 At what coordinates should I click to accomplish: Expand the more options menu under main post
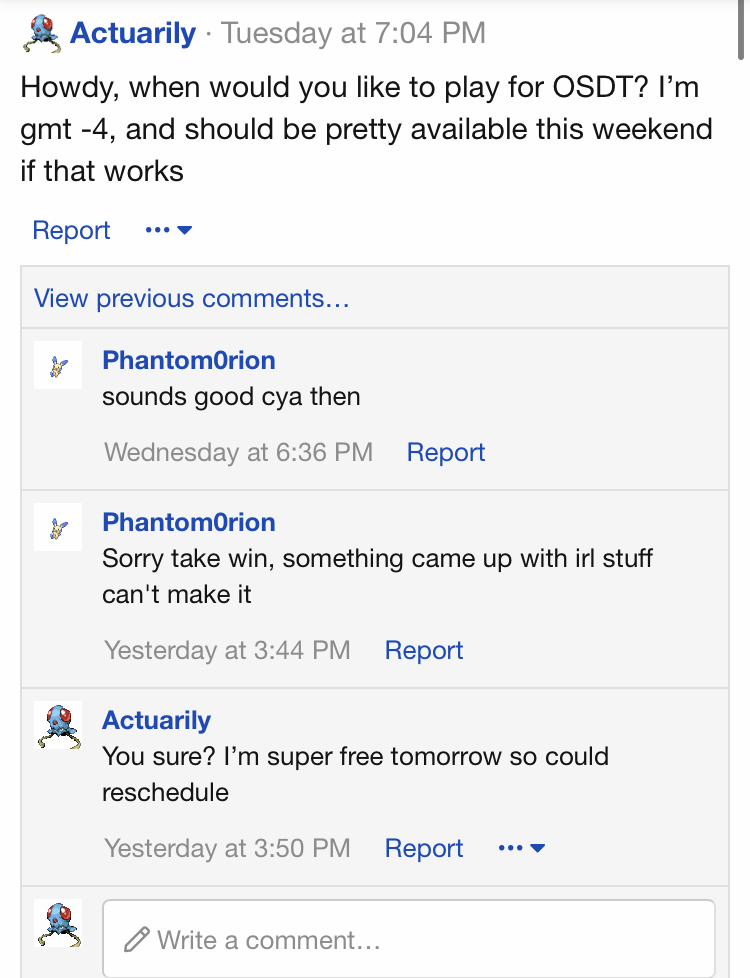coord(168,230)
